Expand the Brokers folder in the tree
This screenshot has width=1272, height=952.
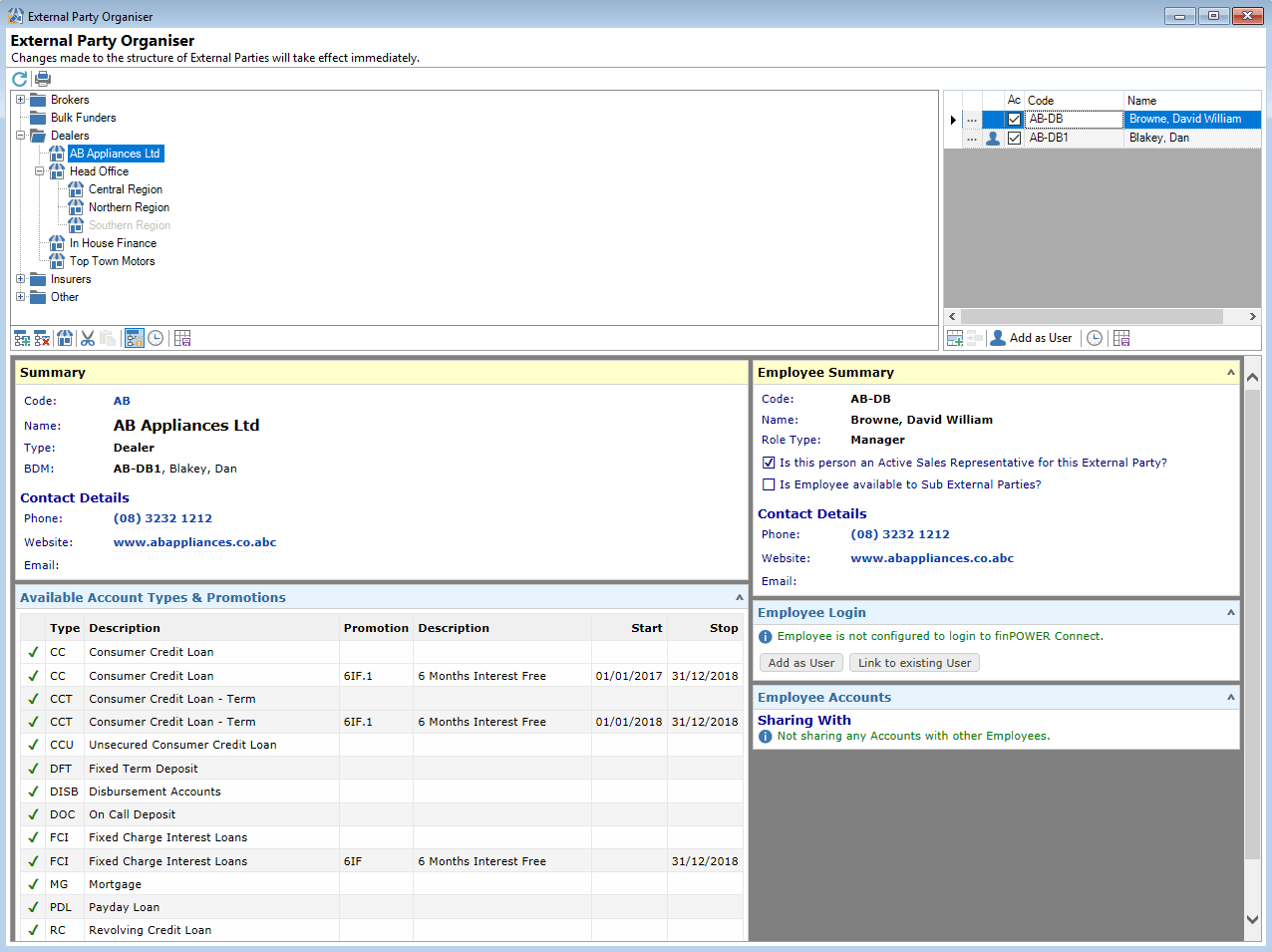tap(21, 100)
